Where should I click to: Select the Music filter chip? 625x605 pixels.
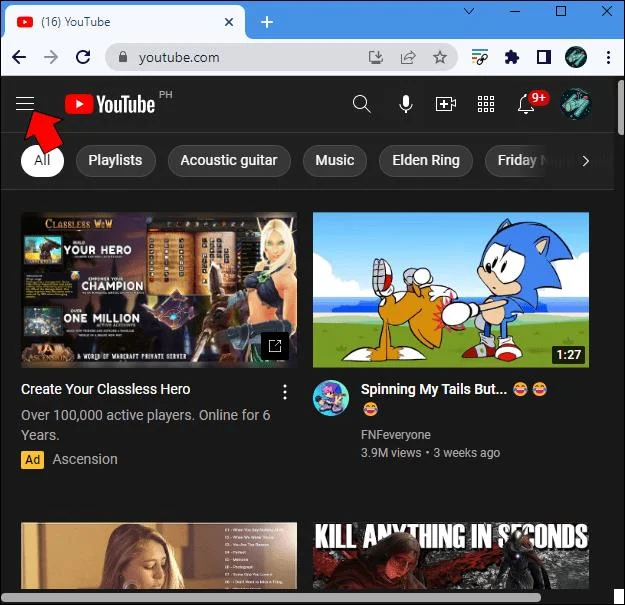click(x=334, y=161)
